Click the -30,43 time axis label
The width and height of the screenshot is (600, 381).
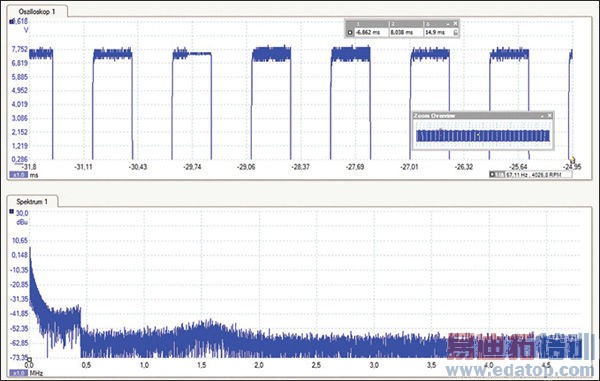point(138,167)
